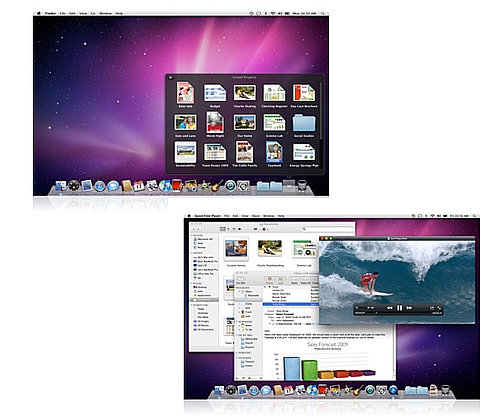Open iChat in the Finder desktop dock
Screen dimensions: 500x416
[x=113, y=186]
